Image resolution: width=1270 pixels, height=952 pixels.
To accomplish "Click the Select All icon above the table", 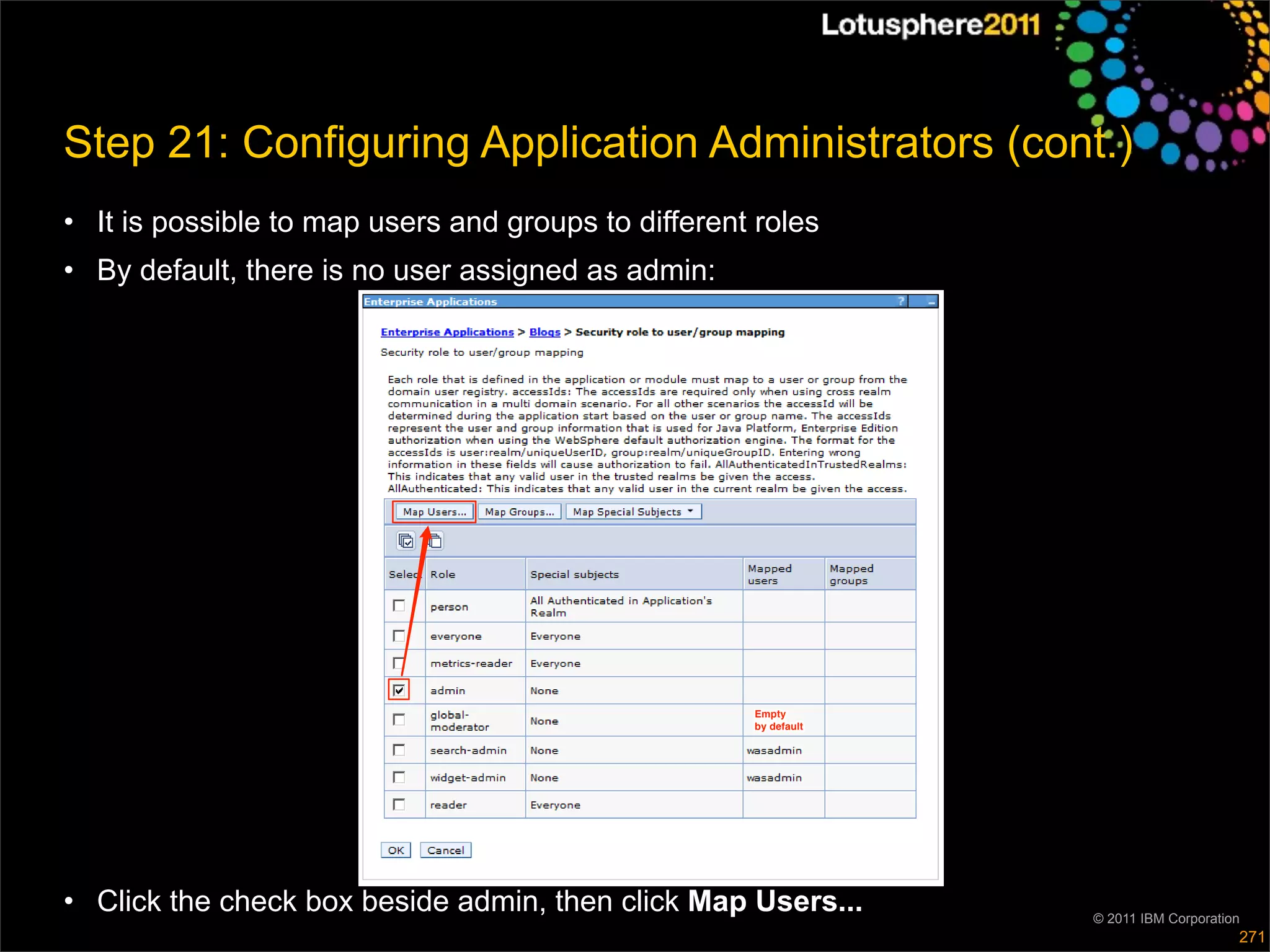I will click(406, 541).
